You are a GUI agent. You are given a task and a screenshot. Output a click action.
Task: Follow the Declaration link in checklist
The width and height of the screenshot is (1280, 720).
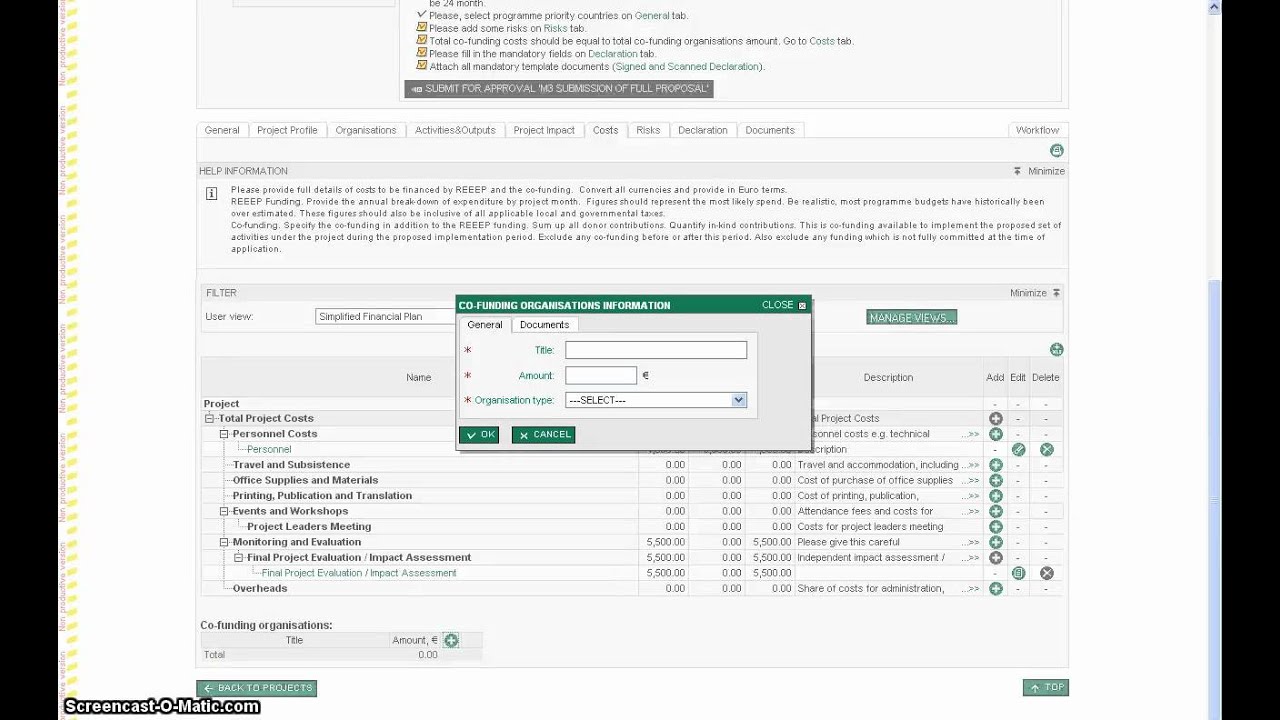point(612,54)
